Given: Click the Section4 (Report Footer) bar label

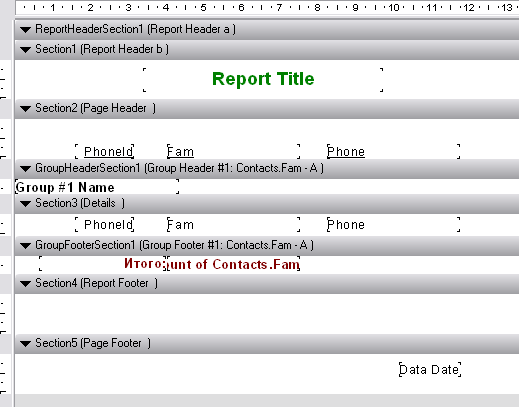Looking at the screenshot, I should (96, 283).
